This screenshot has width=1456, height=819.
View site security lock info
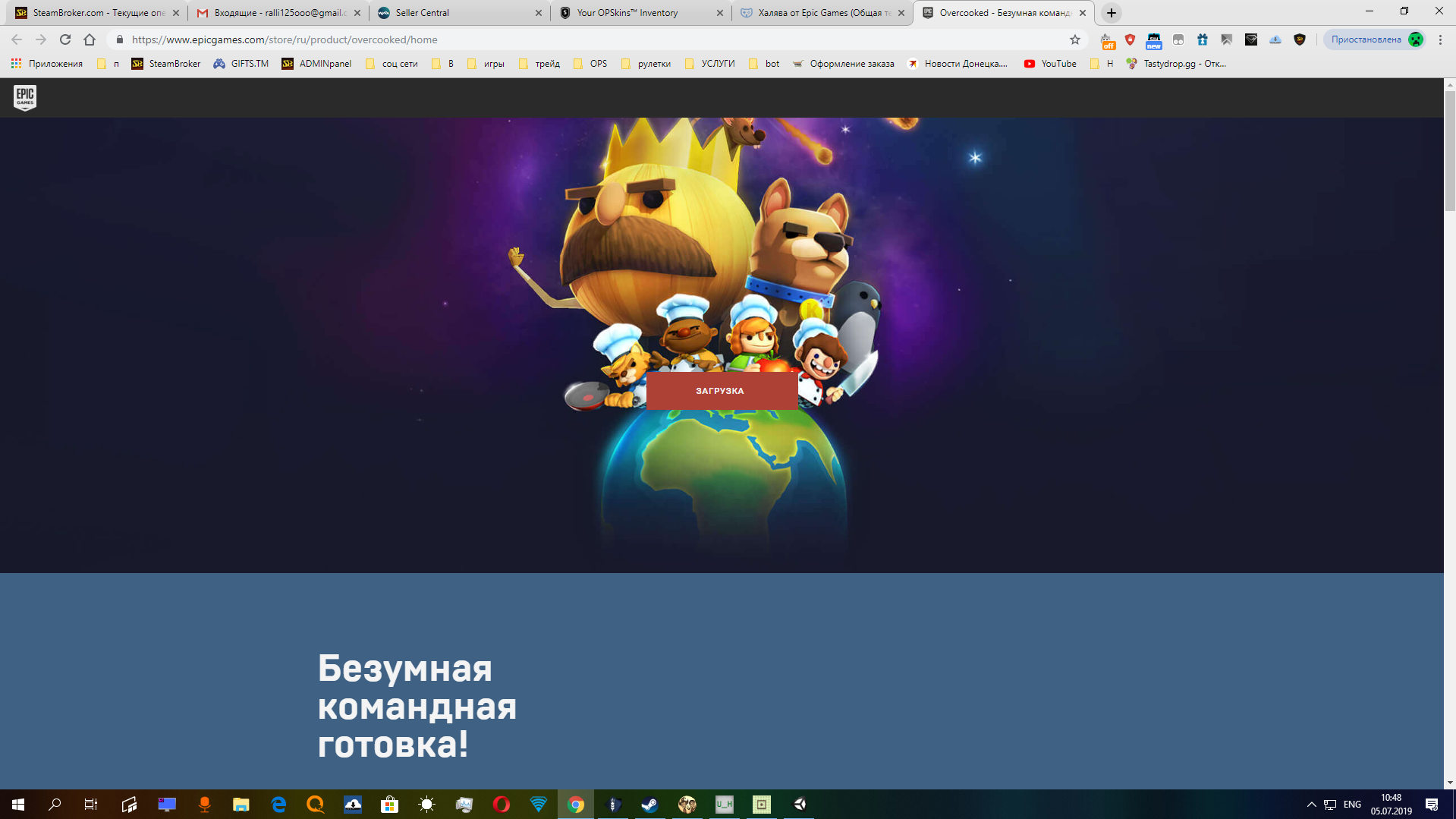(119, 39)
